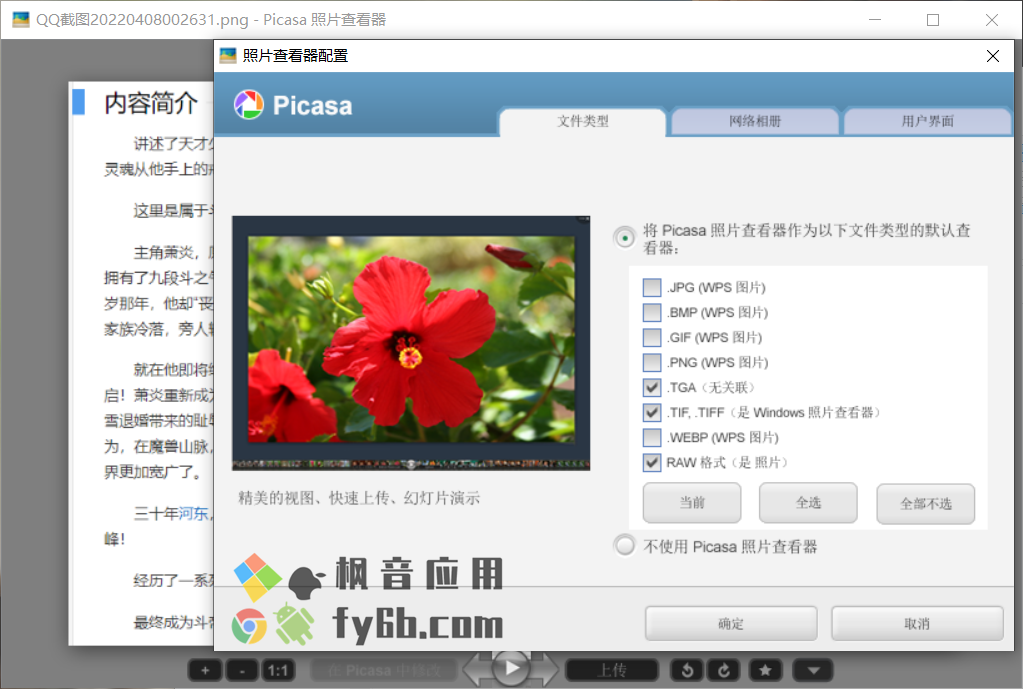Enable the .PNG file type checkbox

(x=652, y=362)
